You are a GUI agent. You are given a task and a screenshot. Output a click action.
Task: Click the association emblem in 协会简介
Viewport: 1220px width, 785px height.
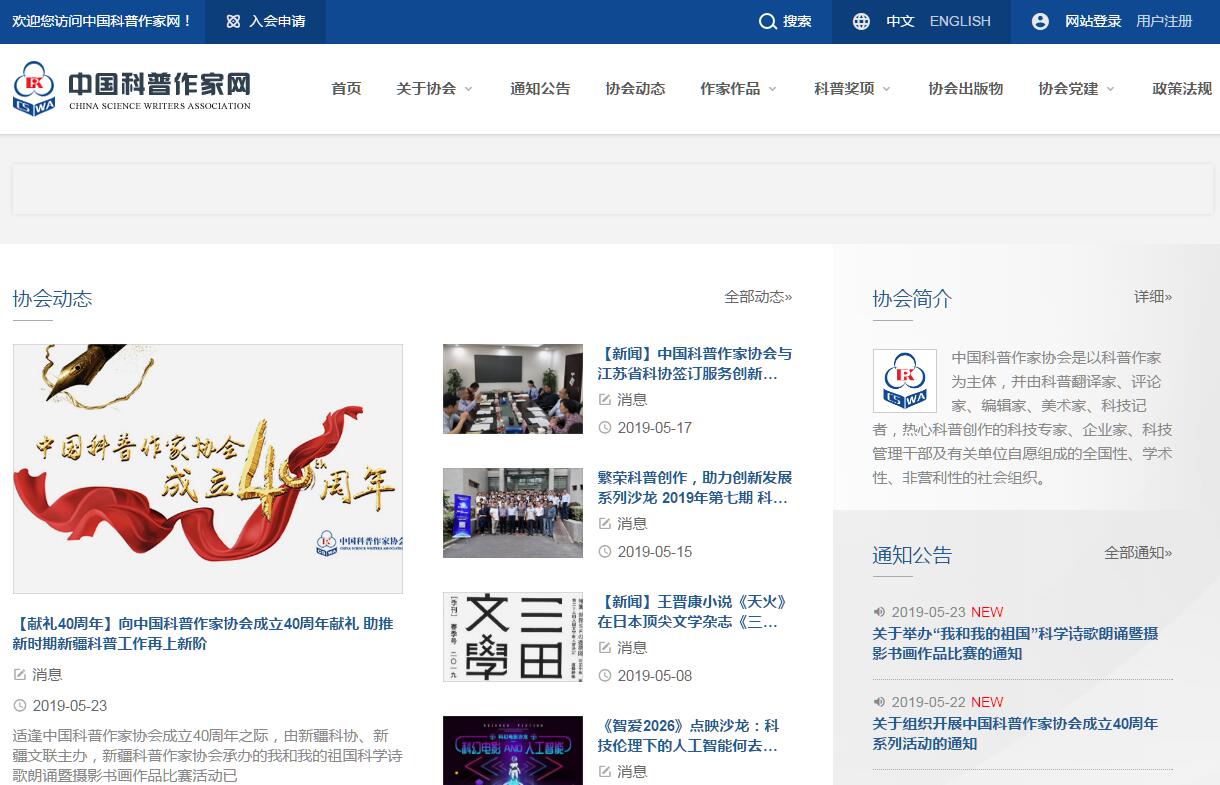(904, 381)
